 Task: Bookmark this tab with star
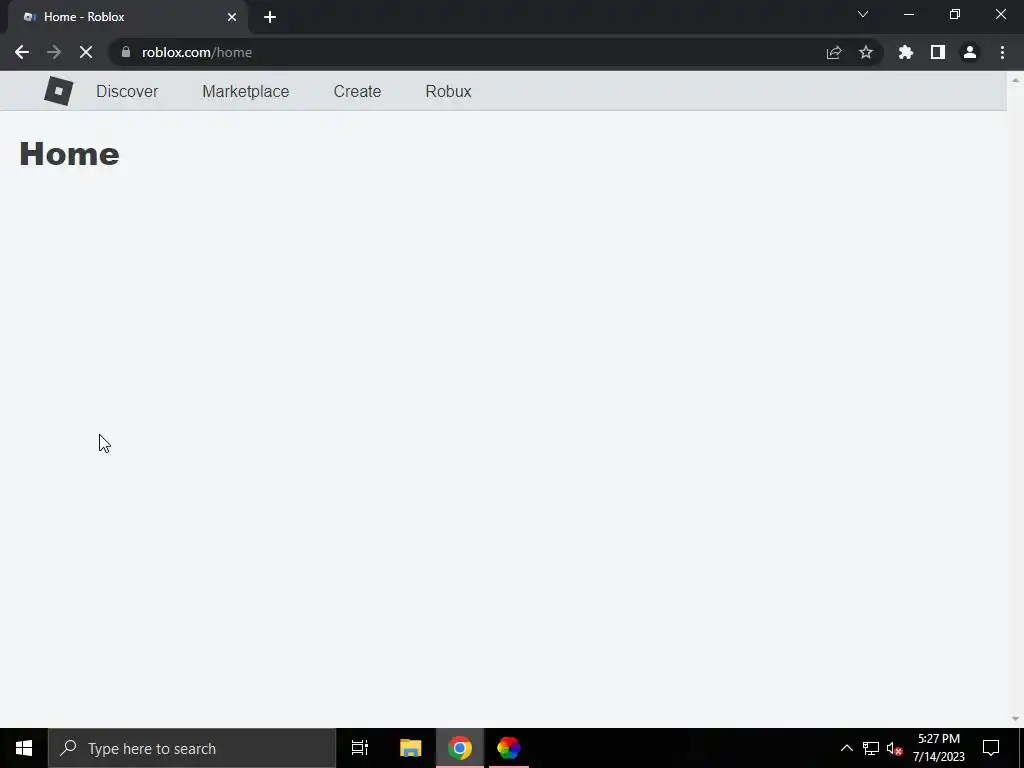click(866, 52)
